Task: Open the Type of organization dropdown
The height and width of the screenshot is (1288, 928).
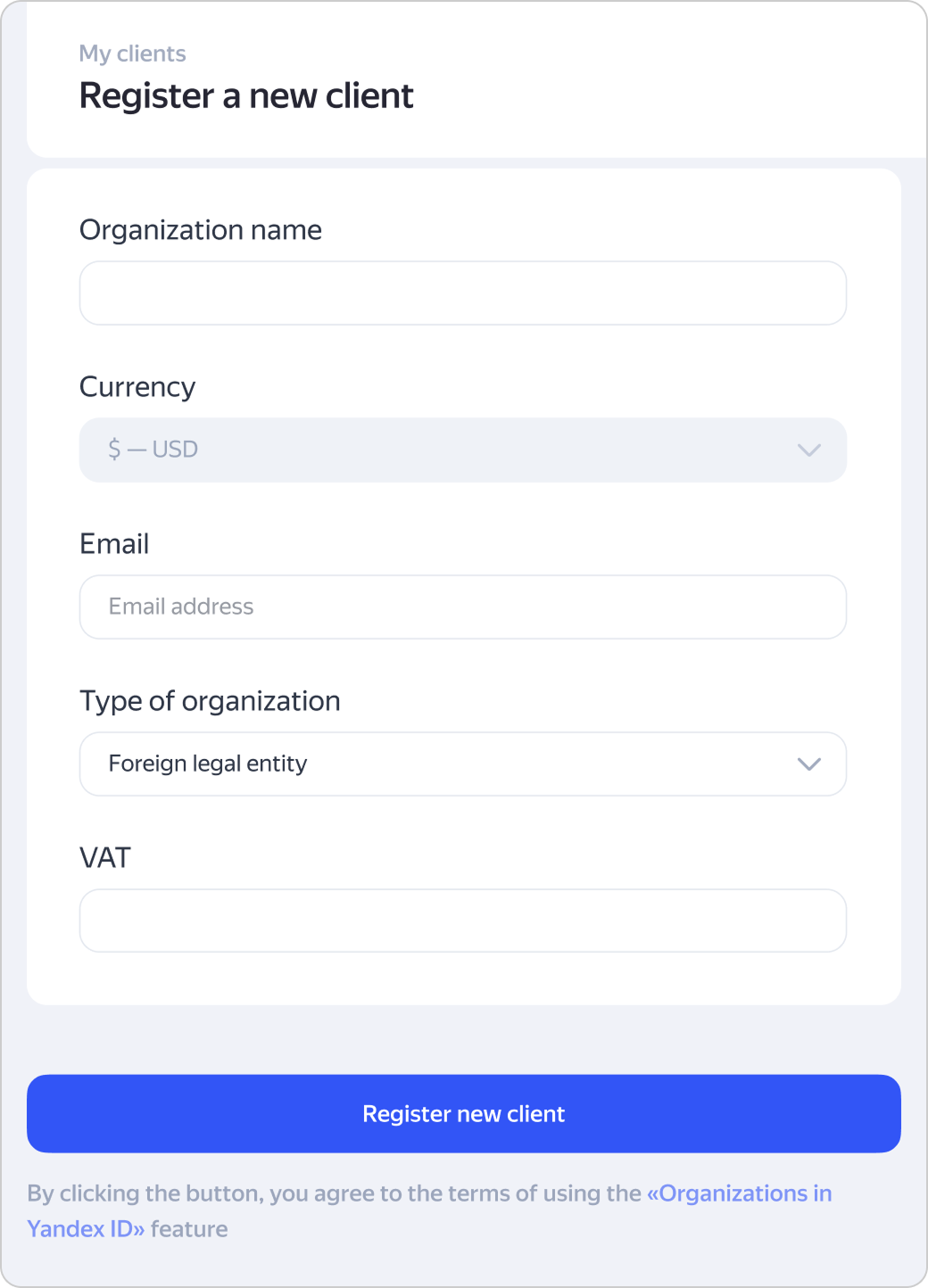Action: pyautogui.click(x=462, y=764)
